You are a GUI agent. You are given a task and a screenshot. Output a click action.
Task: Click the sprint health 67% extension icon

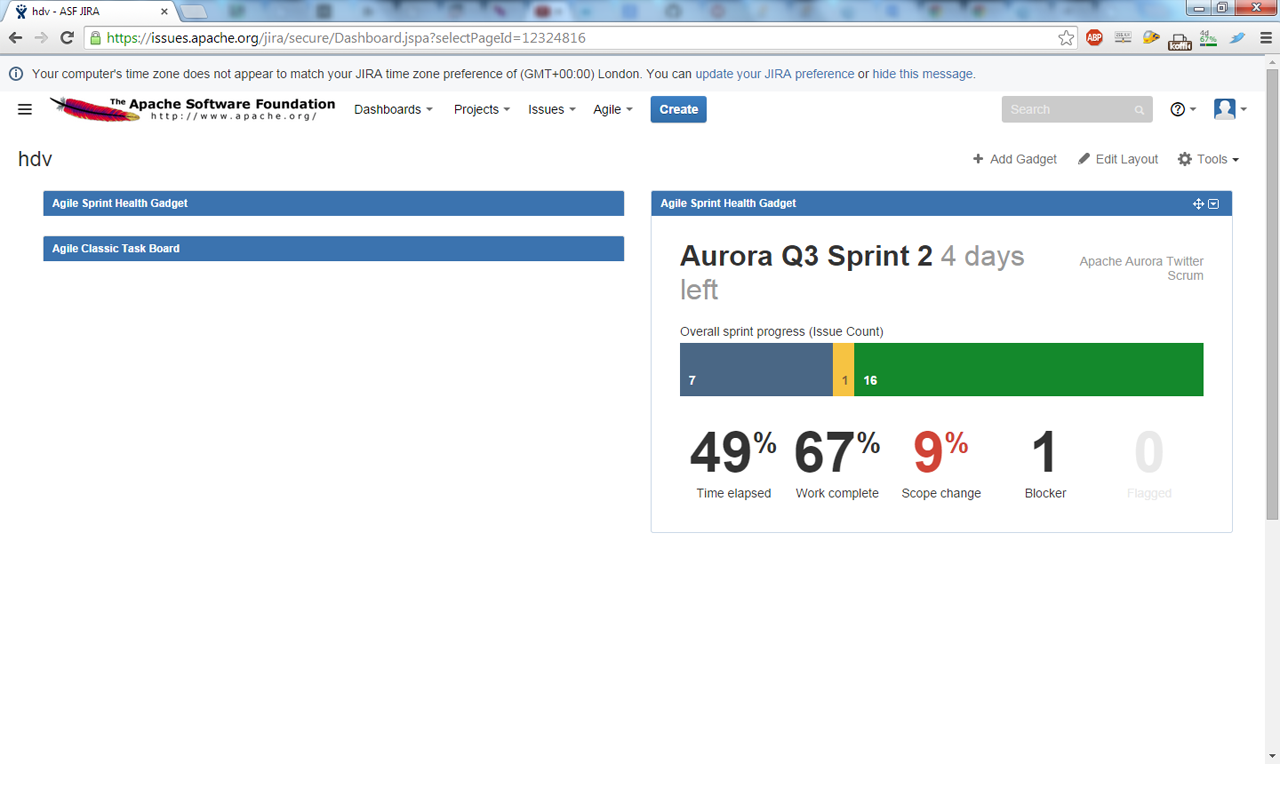click(x=1209, y=38)
